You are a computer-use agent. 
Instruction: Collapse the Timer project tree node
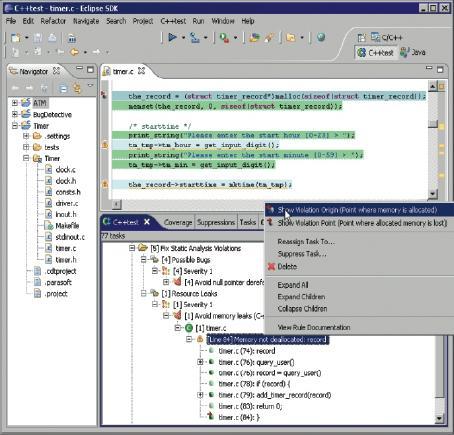[14, 126]
